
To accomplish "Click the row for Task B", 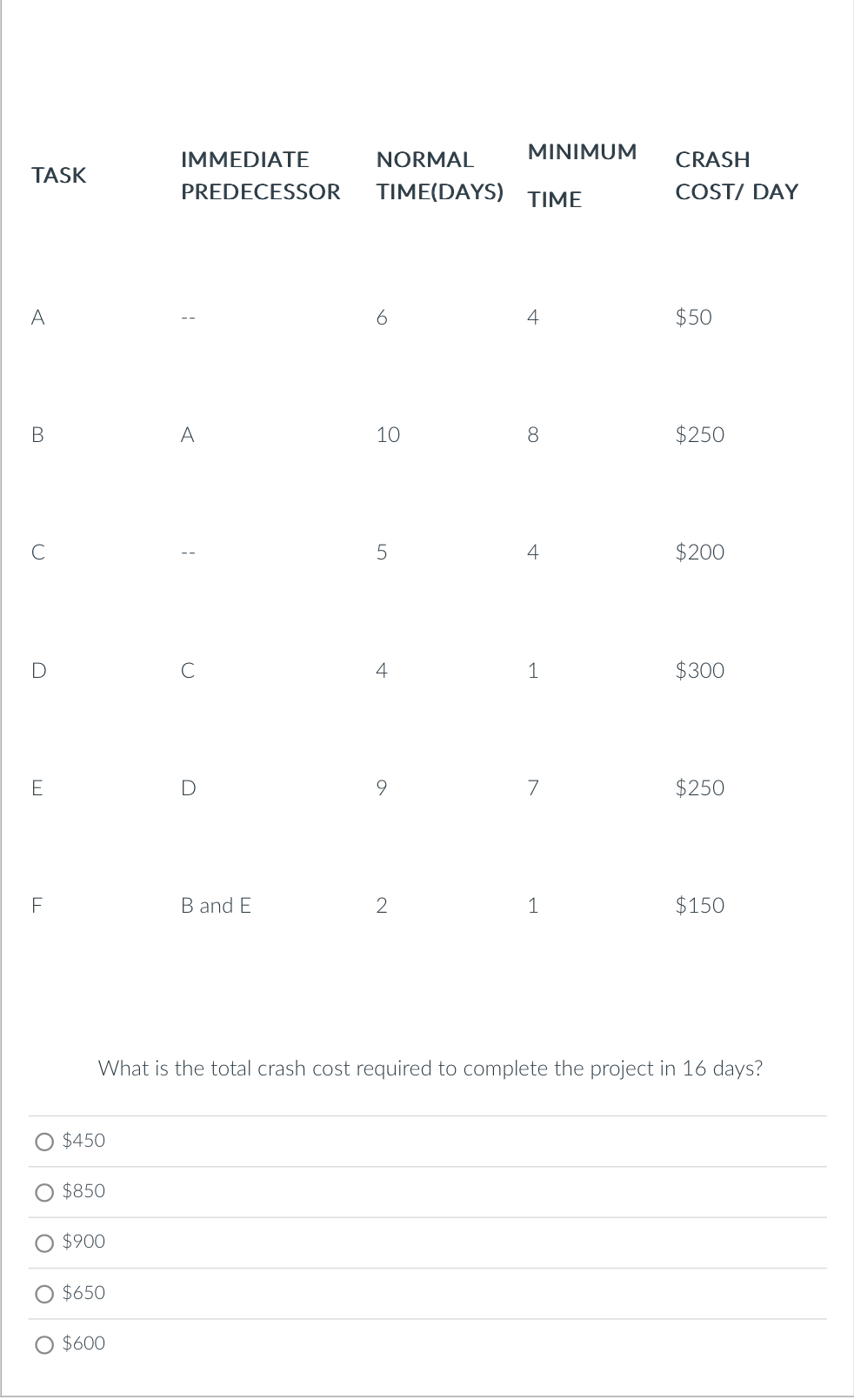I will (x=37, y=435).
